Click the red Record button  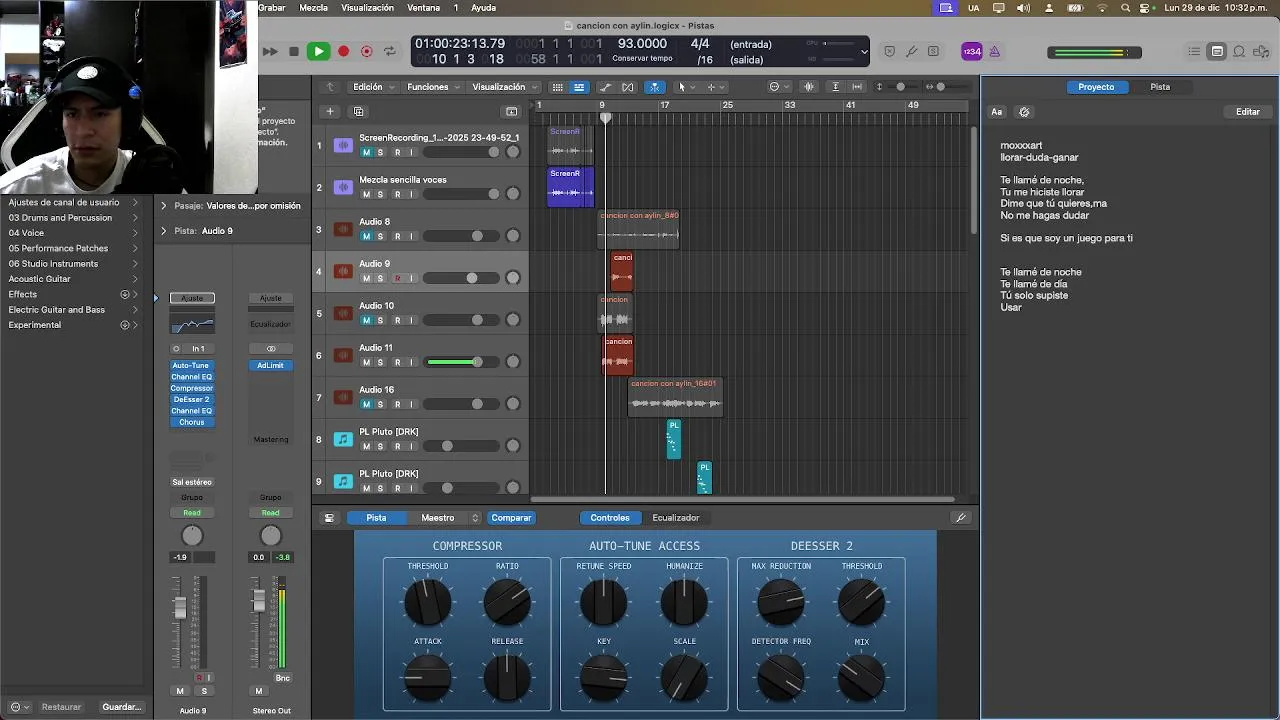click(x=343, y=51)
